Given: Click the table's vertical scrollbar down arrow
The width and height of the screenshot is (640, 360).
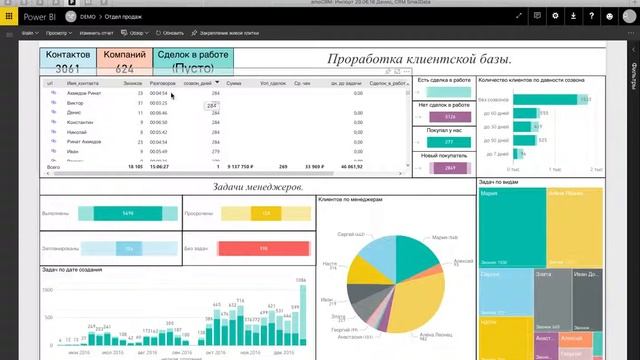Looking at the screenshot, I should point(407,165).
